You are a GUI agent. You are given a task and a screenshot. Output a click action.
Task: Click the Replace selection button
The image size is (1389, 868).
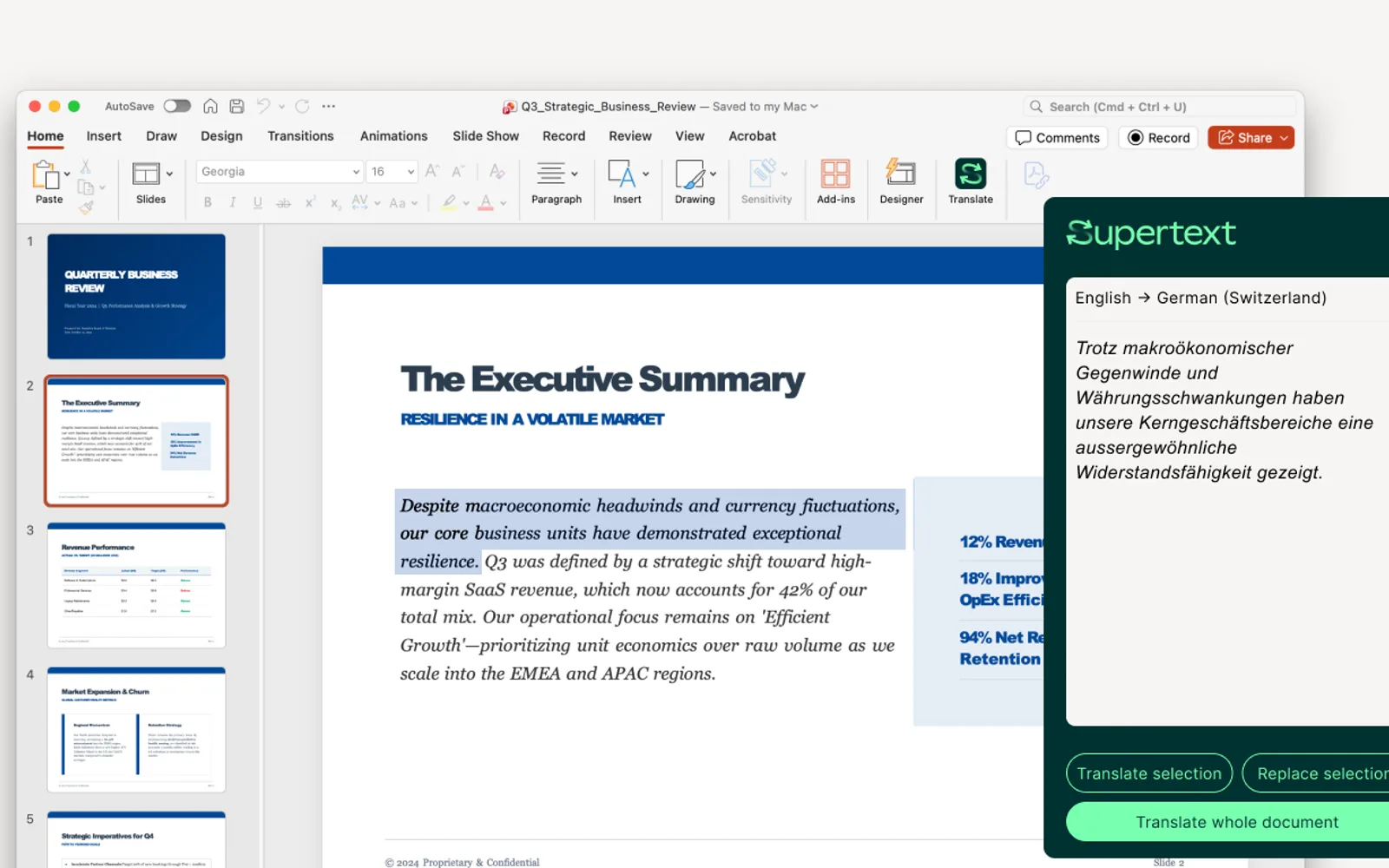(1315, 773)
